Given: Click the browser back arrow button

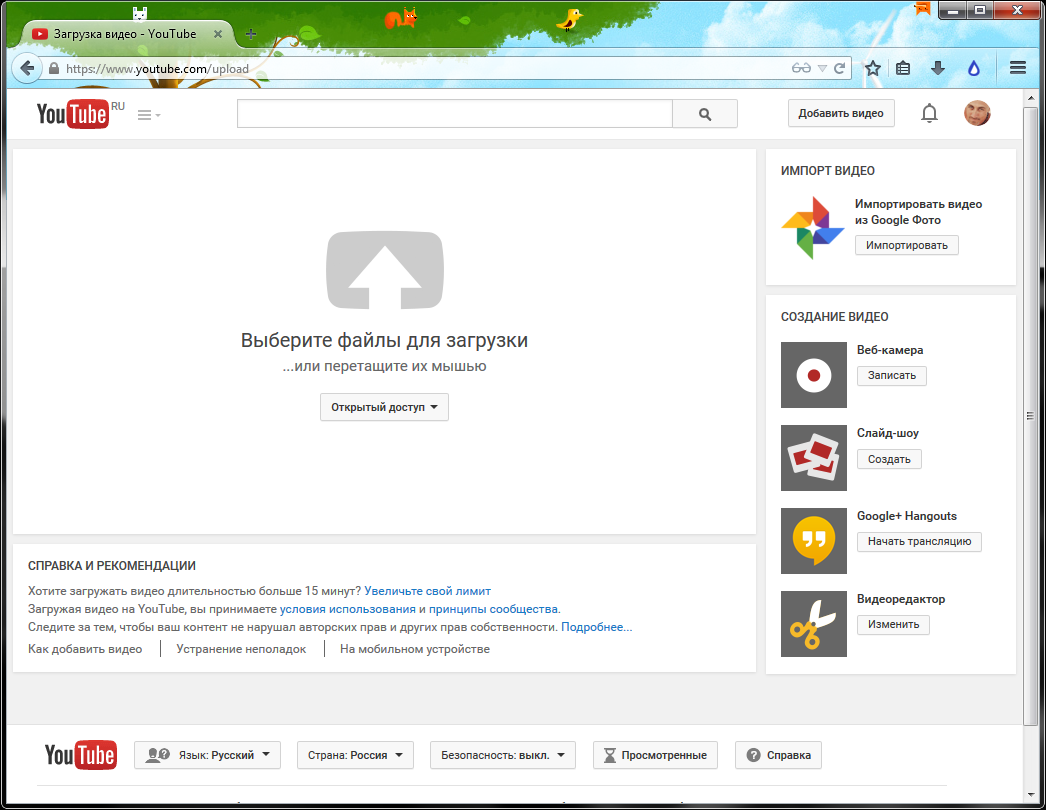Looking at the screenshot, I should pos(27,68).
